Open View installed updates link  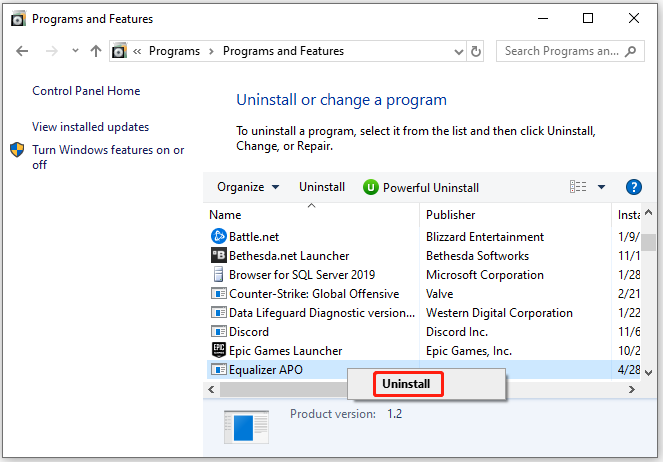click(90, 127)
